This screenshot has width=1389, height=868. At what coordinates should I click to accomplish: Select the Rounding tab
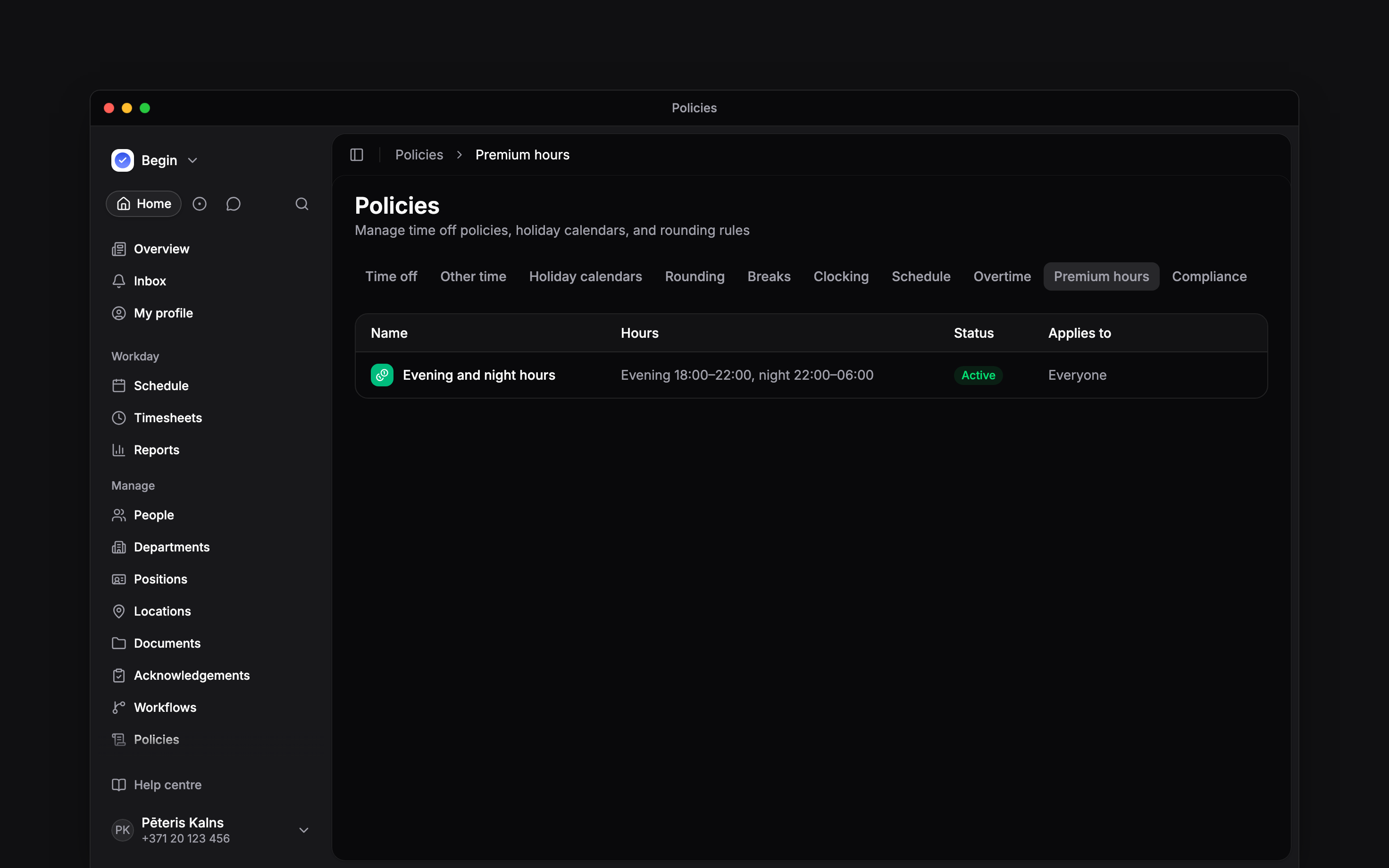coord(694,277)
